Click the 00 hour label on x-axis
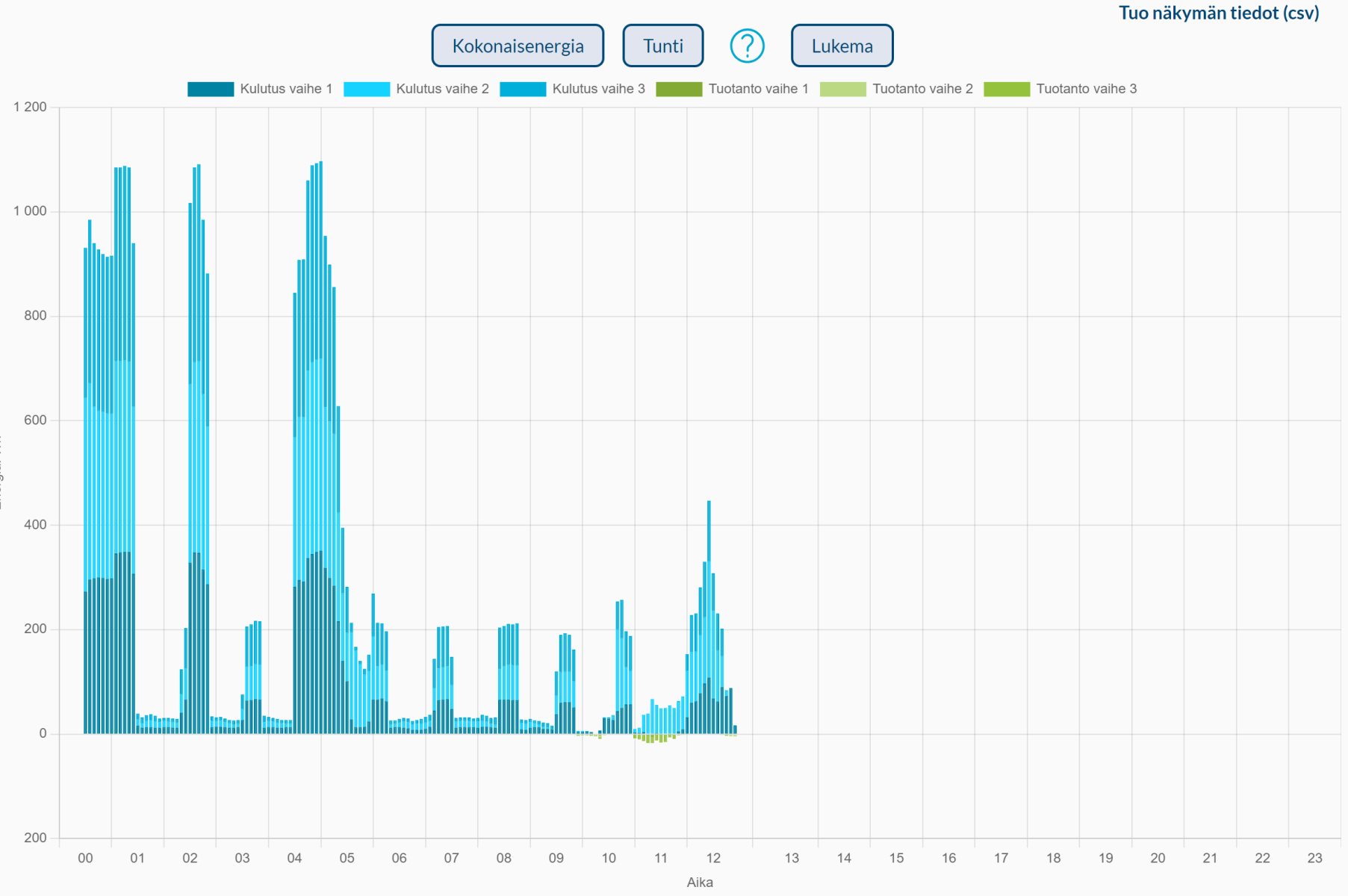The width and height of the screenshot is (1348, 896). pyautogui.click(x=85, y=858)
